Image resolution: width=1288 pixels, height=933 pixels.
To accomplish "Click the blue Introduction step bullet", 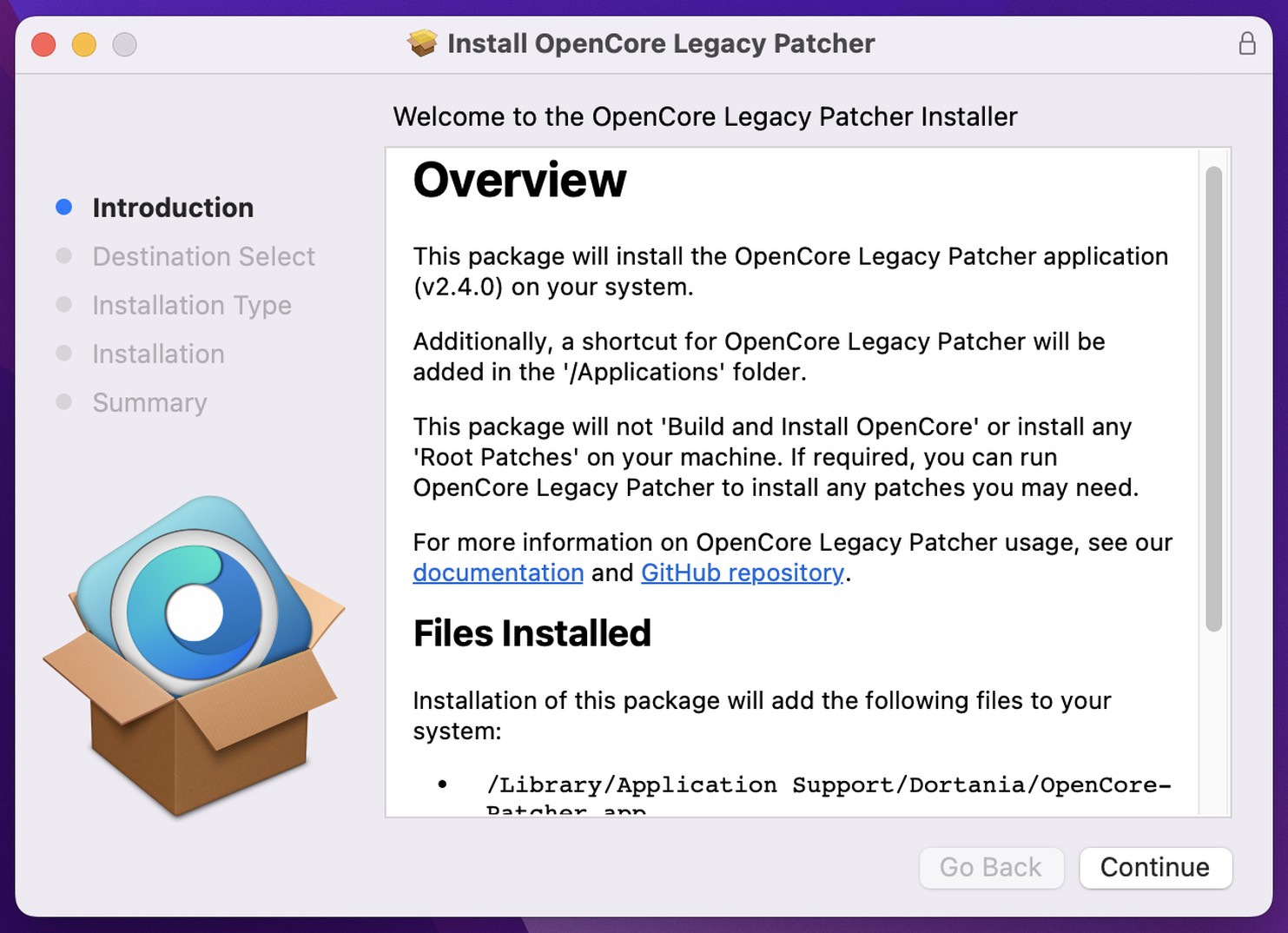I will coord(63,207).
